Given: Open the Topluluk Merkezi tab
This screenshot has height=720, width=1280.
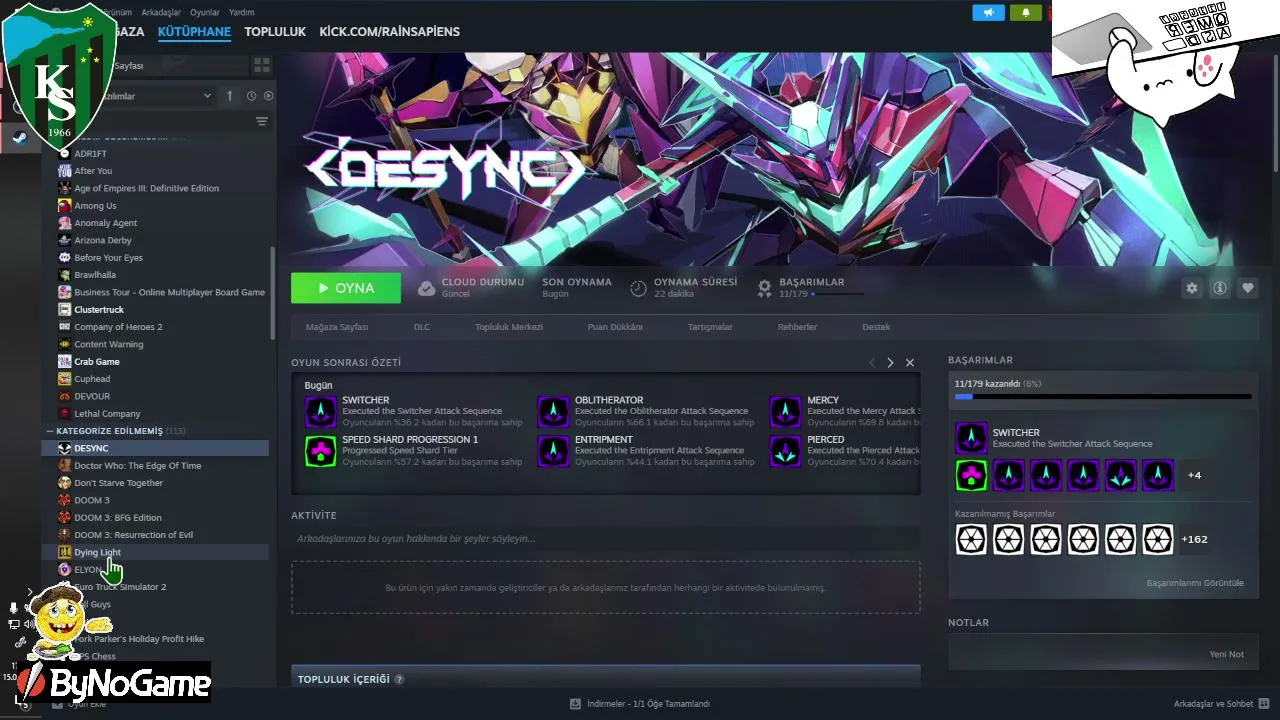Looking at the screenshot, I should tap(509, 327).
